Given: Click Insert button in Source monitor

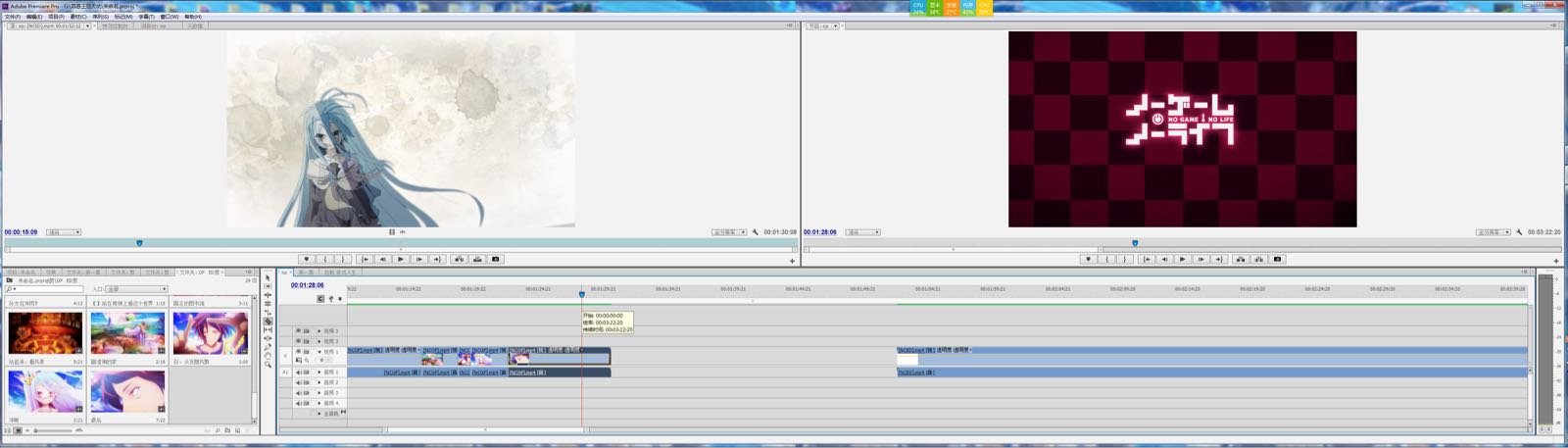Looking at the screenshot, I should tap(459, 259).
